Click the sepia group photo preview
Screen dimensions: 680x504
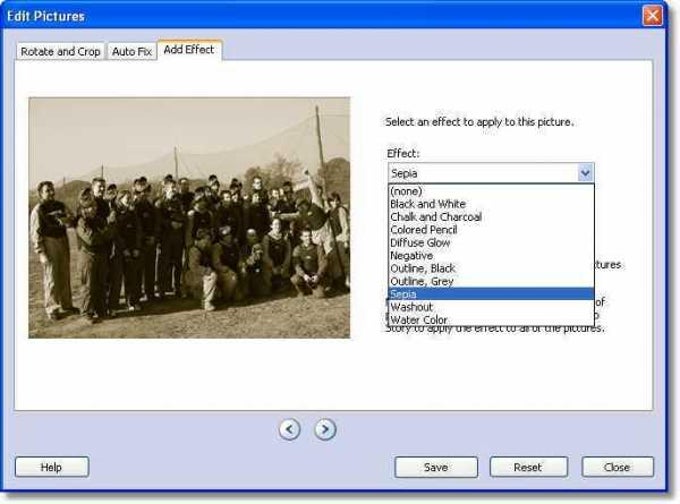pyautogui.click(x=189, y=218)
